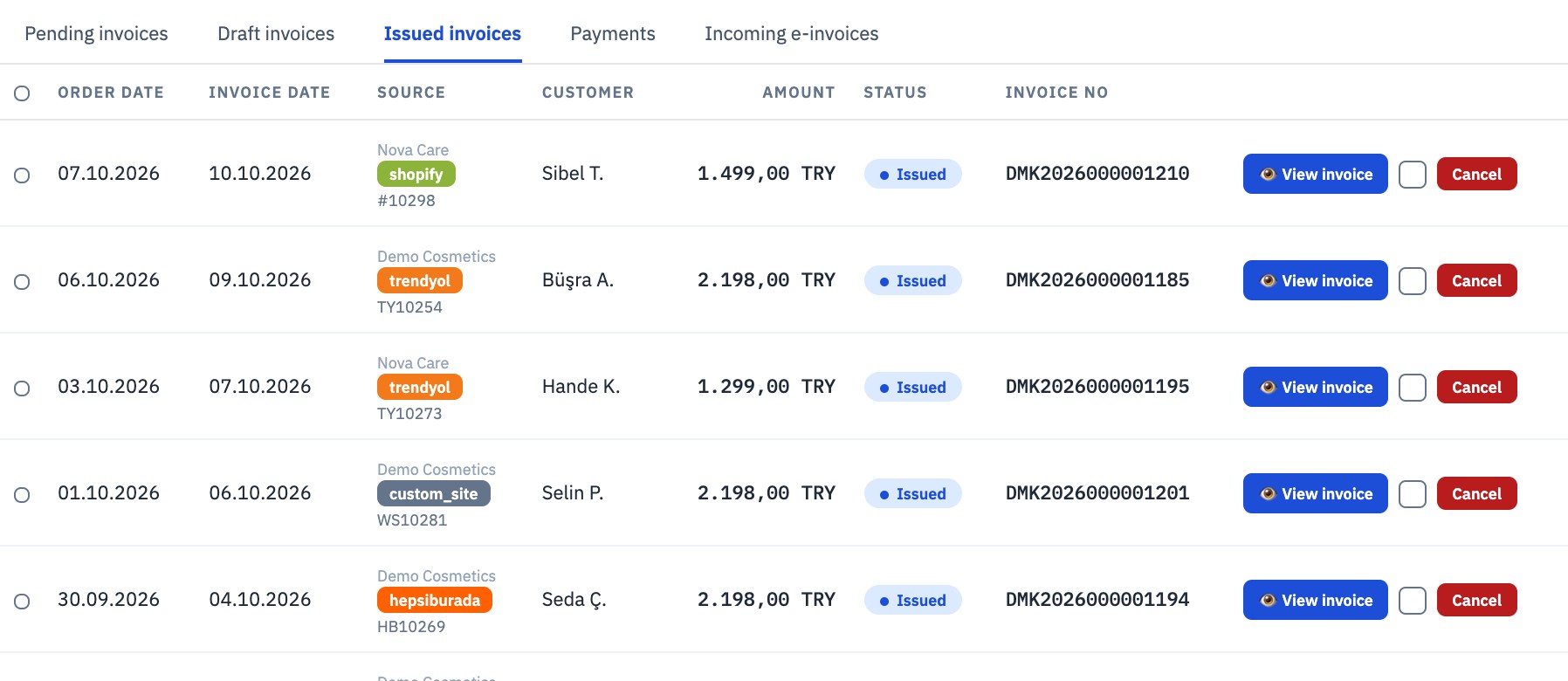The height and width of the screenshot is (681, 1568).
Task: Click the SOURCE column header
Action: (x=411, y=93)
